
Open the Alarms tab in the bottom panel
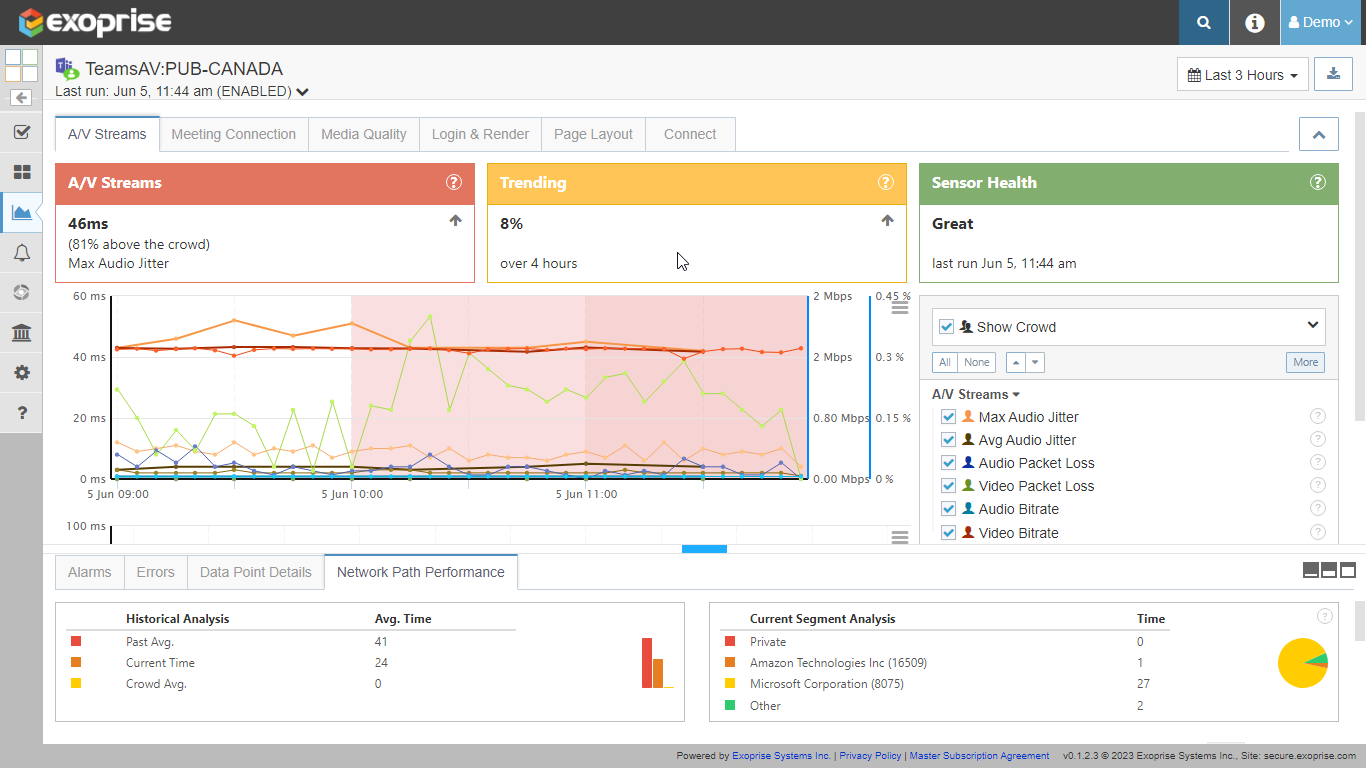click(90, 572)
